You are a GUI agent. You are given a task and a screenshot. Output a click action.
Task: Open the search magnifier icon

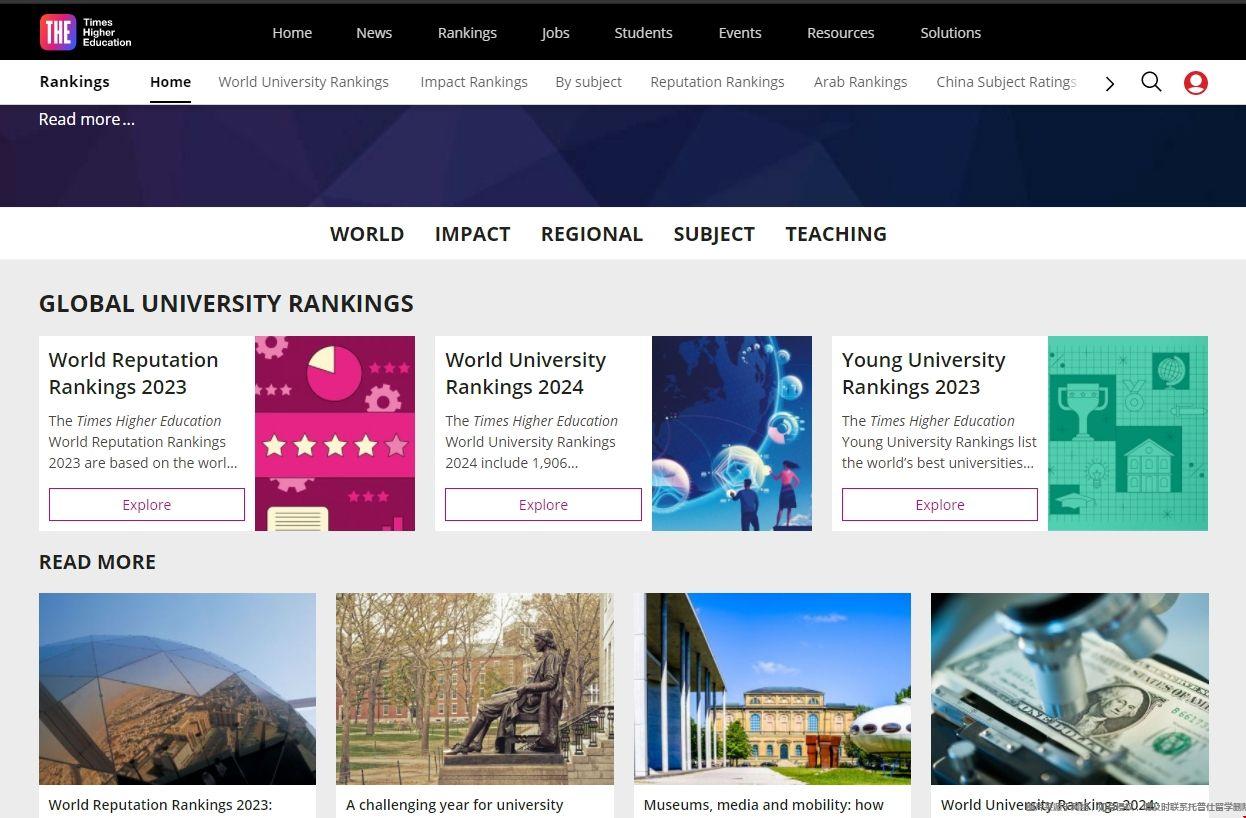[1151, 82]
